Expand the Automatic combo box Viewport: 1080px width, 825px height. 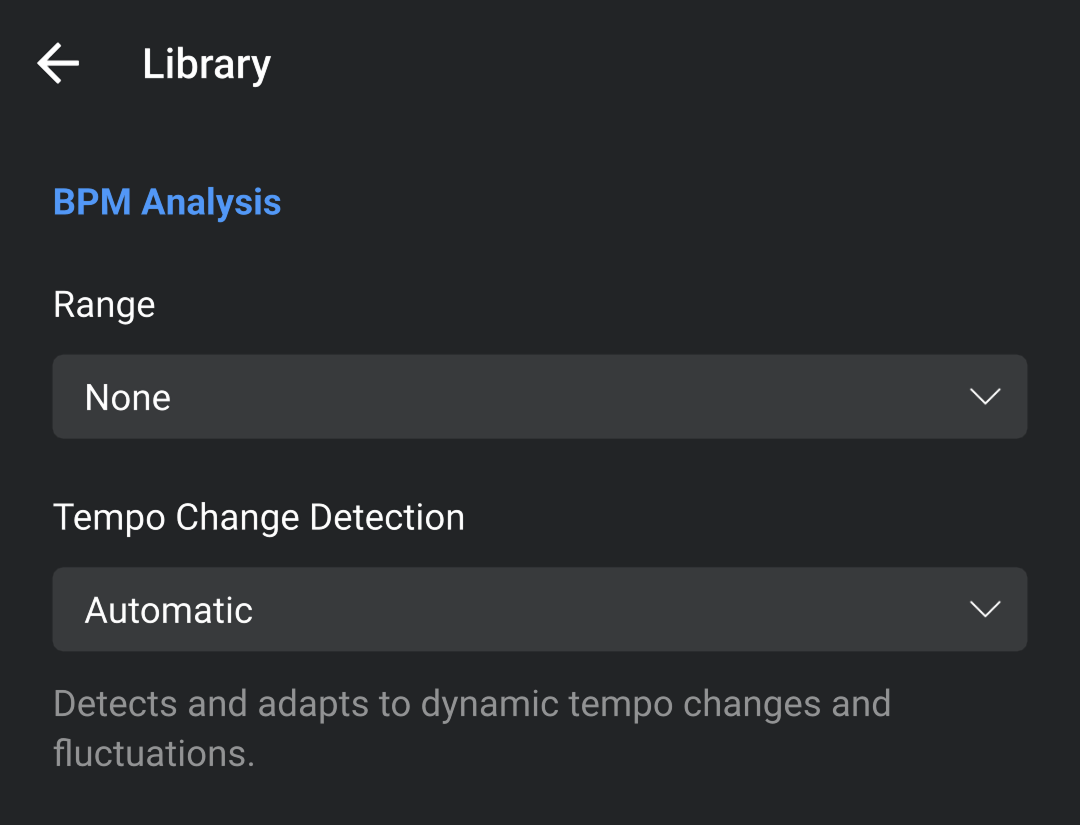[x=540, y=609]
